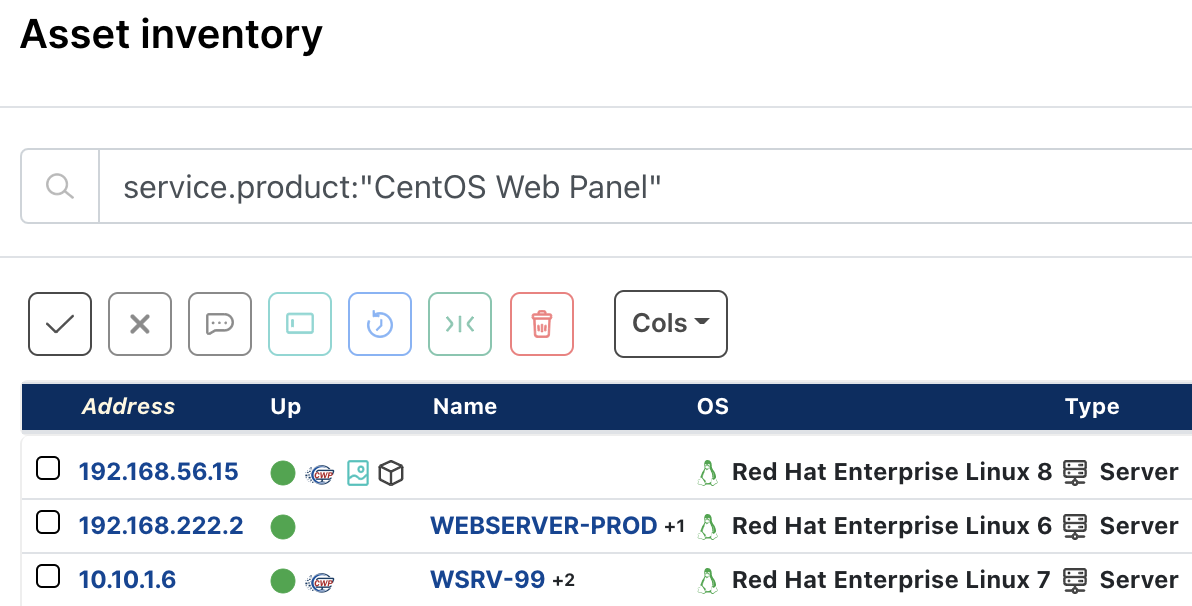Sort by clicking the Address column header
Viewport: 1192px width, 606px height.
[x=128, y=406]
